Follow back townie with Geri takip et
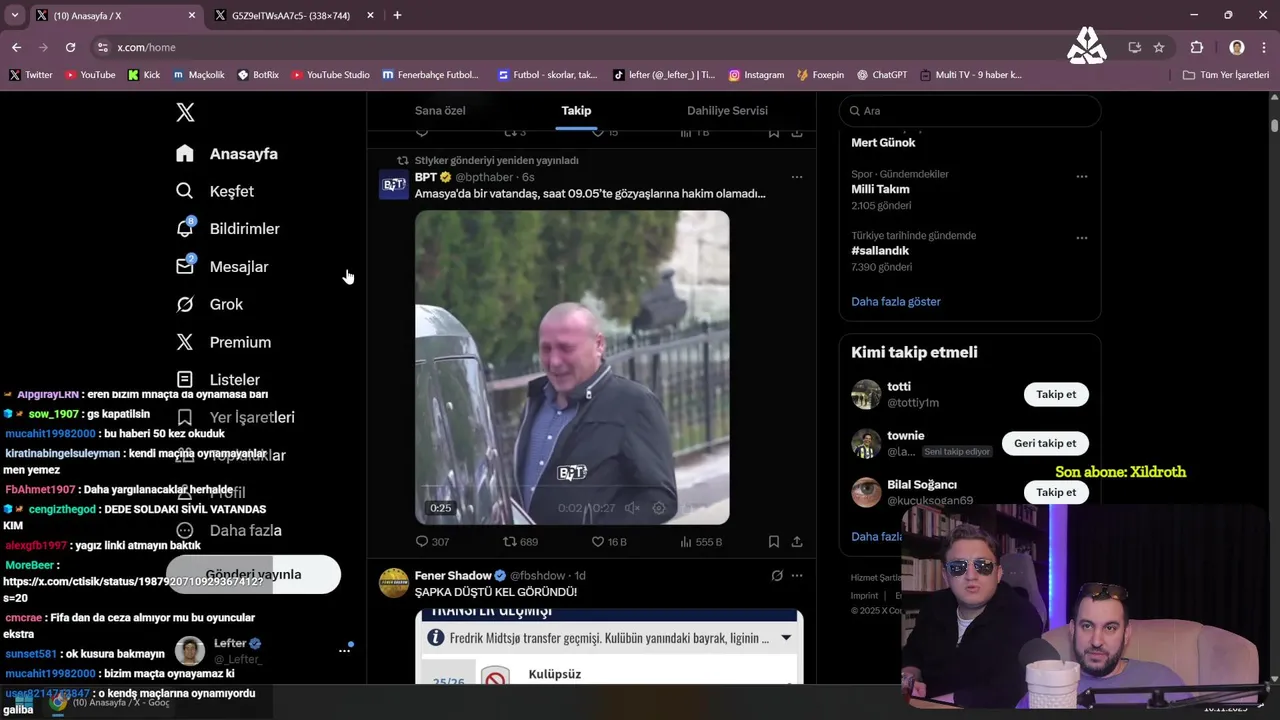The width and height of the screenshot is (1280, 720). coord(1045,443)
